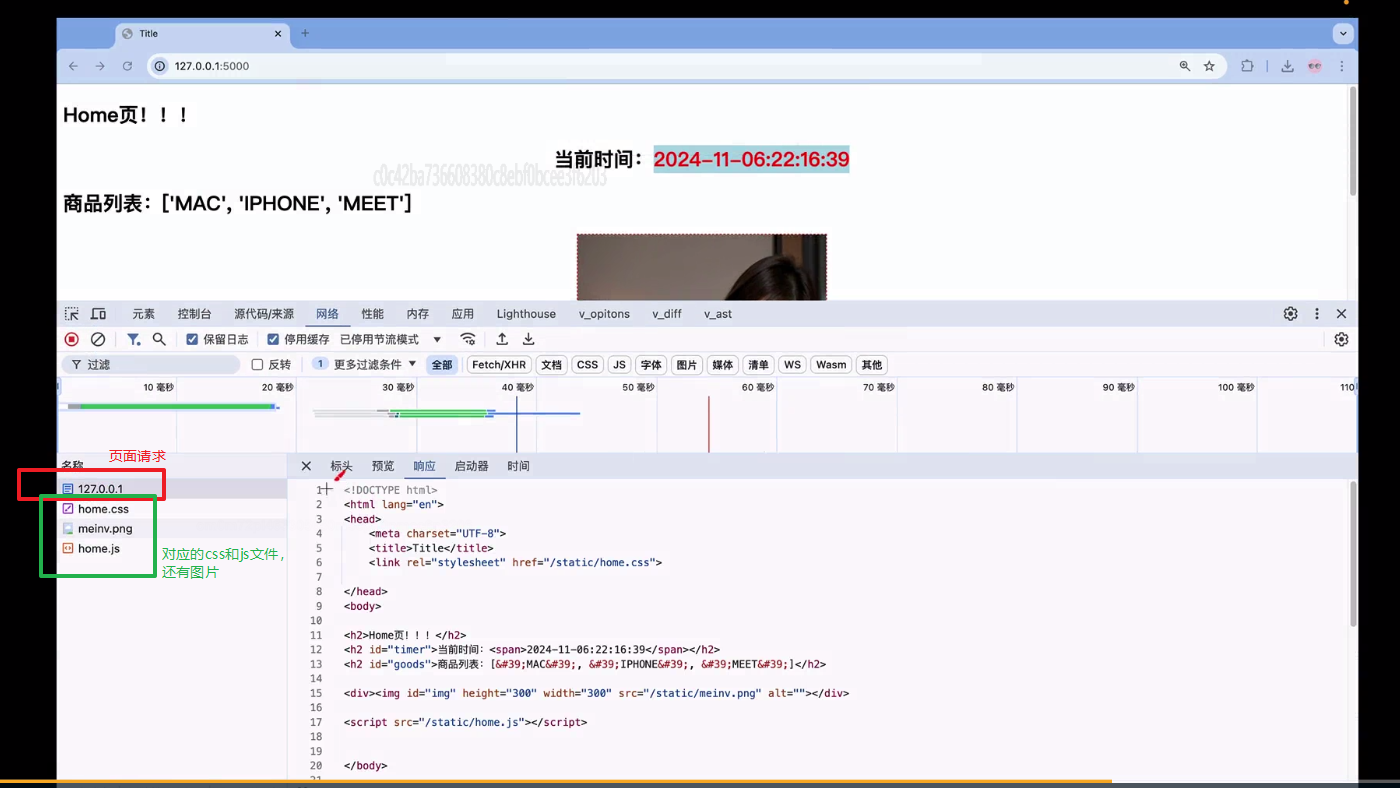1400x788 pixels.
Task: Open the browser extensions puzzle icon
Action: click(x=1247, y=66)
